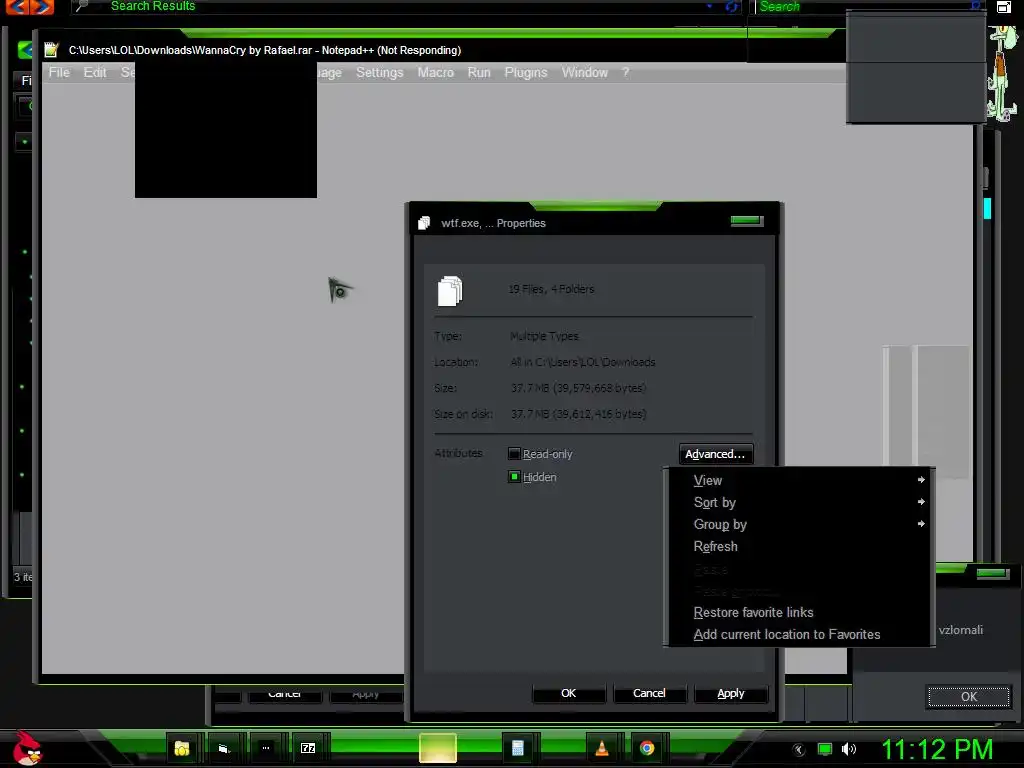The height and width of the screenshot is (768, 1024).
Task: Click the Notepad++ title bar icon
Action: pyautogui.click(x=51, y=50)
